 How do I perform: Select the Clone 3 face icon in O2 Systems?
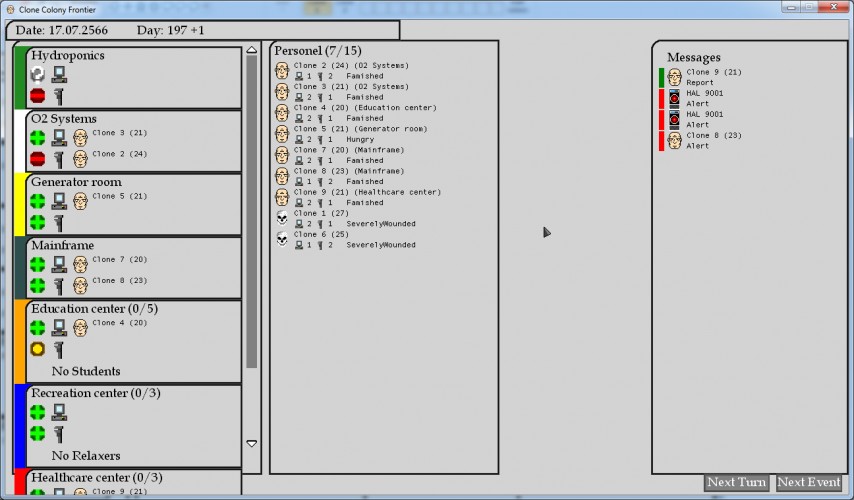tap(80, 138)
